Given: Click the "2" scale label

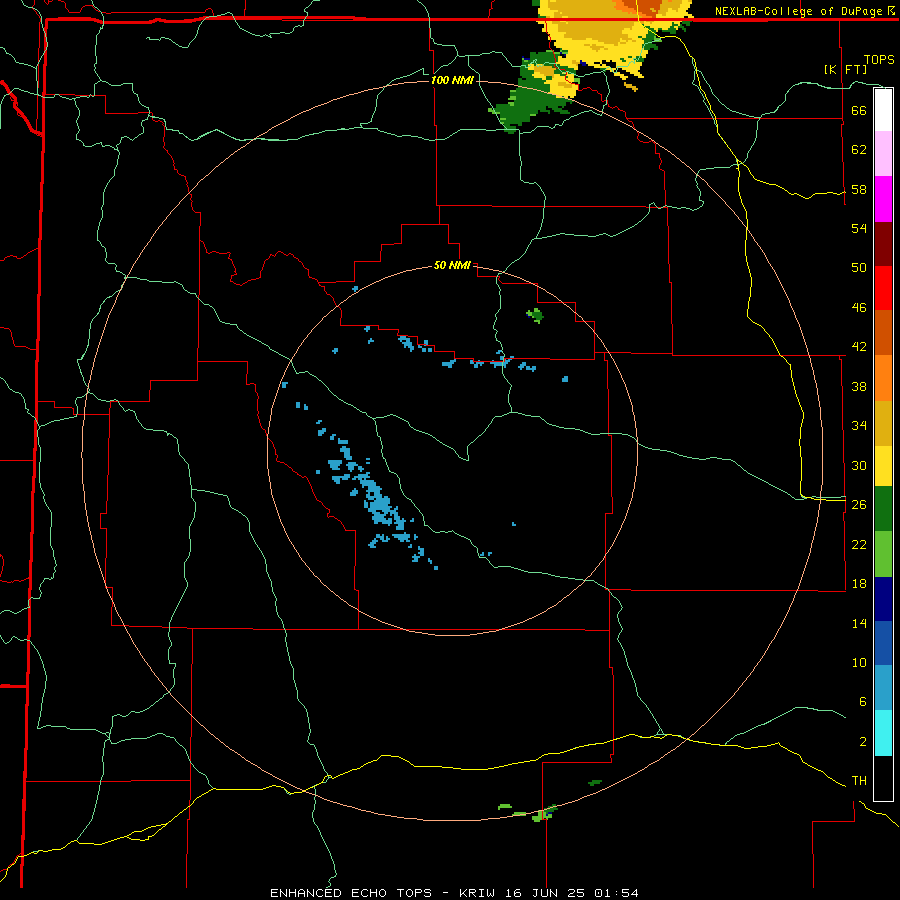Looking at the screenshot, I should click(x=863, y=742).
